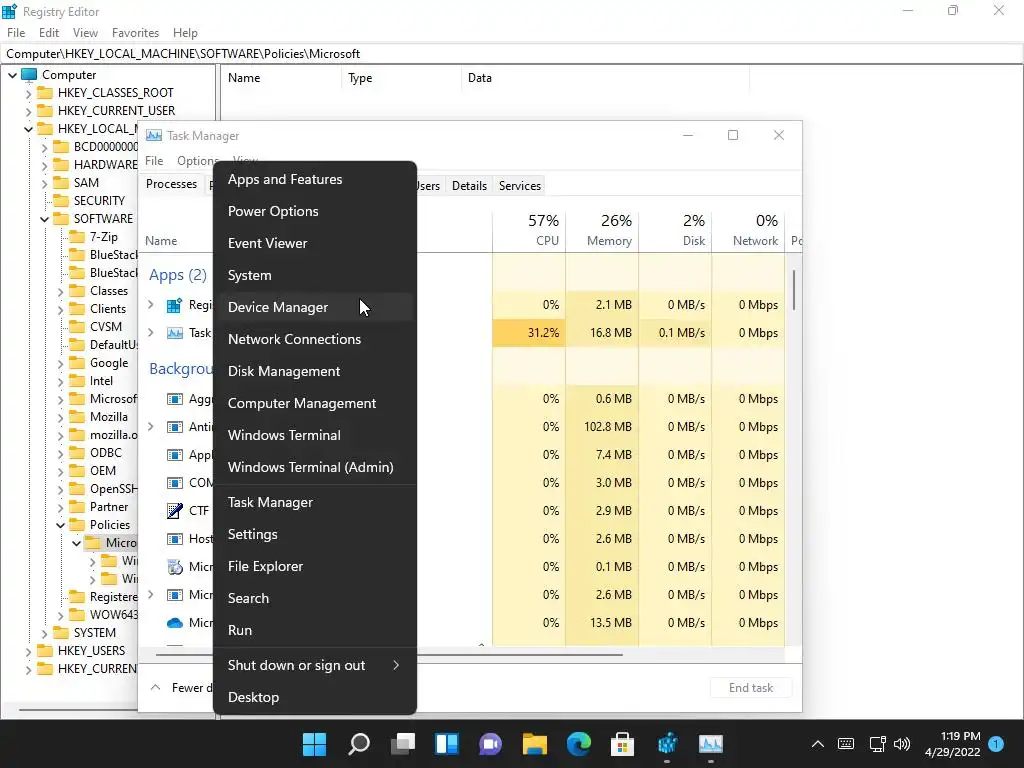1024x768 pixels.
Task: Open Computer Management entry
Action: (315, 403)
